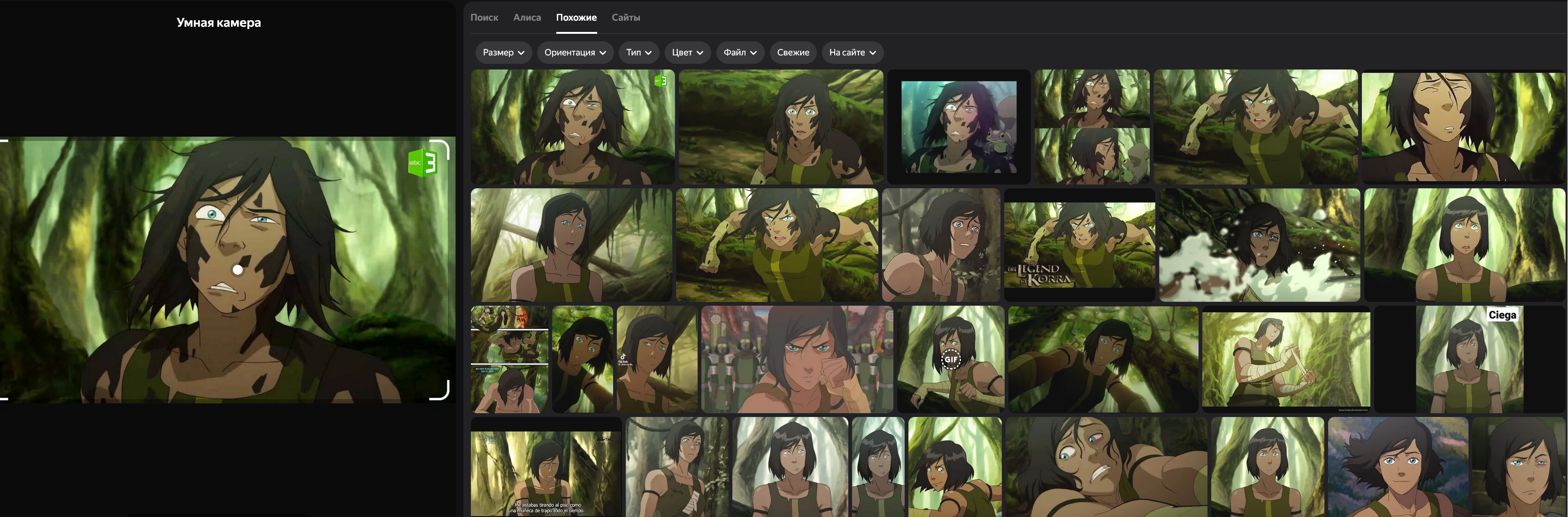Image resolution: width=1568 pixels, height=517 pixels.
Task: Open the first similar image with green logo
Action: tap(572, 127)
